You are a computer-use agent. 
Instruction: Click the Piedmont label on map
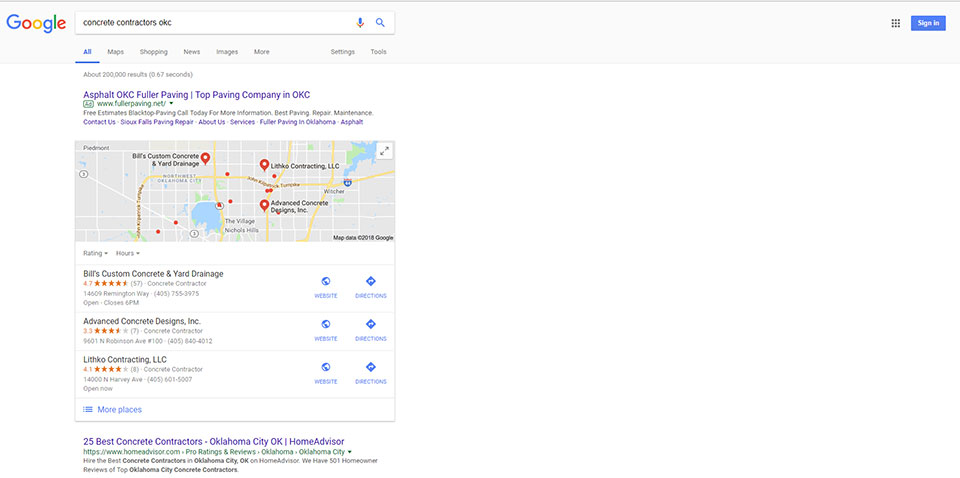(x=96, y=148)
